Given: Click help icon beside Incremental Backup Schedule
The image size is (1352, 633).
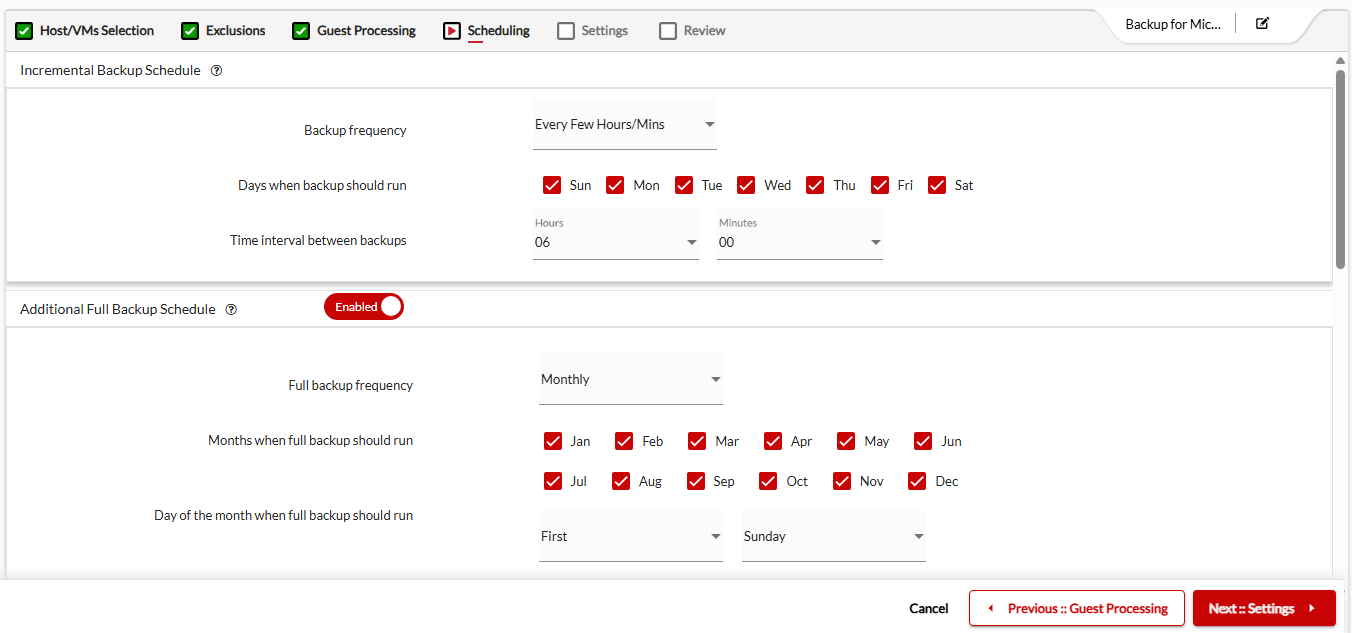Looking at the screenshot, I should (x=217, y=71).
